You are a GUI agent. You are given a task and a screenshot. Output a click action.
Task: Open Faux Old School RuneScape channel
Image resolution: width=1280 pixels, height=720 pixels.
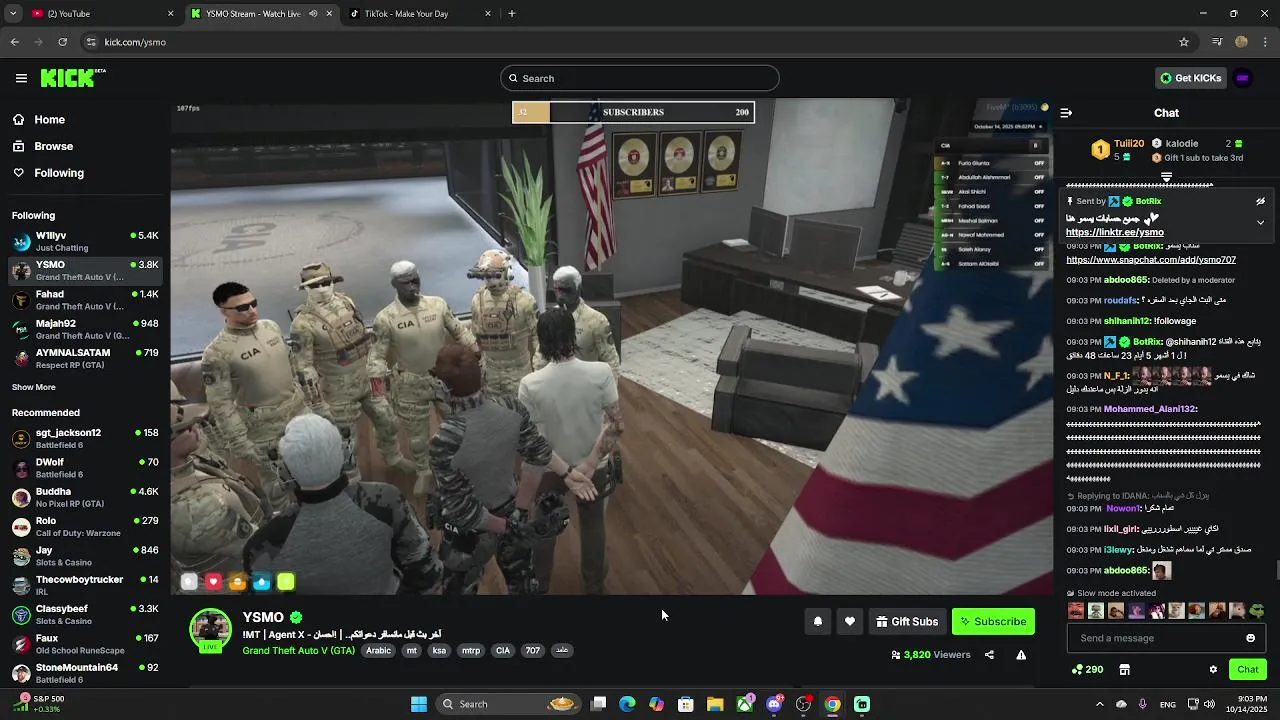click(85, 644)
